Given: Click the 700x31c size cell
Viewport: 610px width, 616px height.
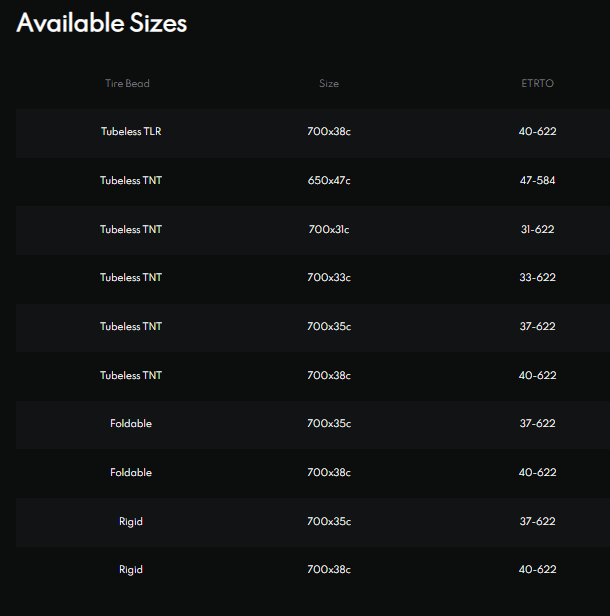Looking at the screenshot, I should [329, 230].
